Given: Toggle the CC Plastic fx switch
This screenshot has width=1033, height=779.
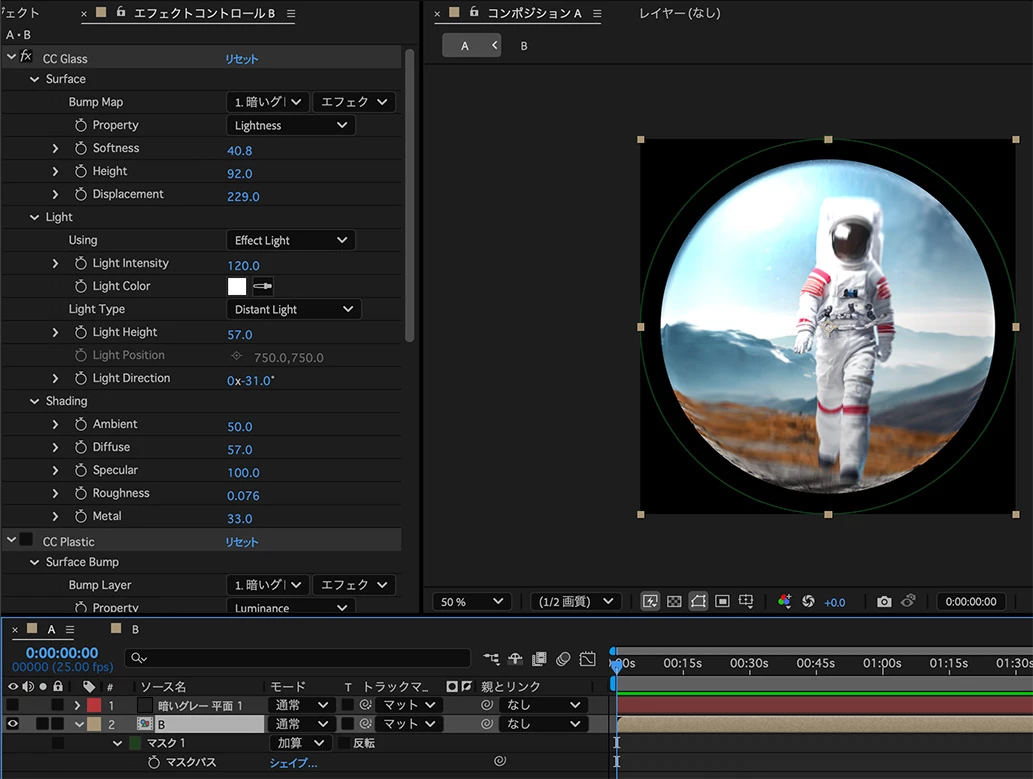Looking at the screenshot, I should (x=26, y=541).
